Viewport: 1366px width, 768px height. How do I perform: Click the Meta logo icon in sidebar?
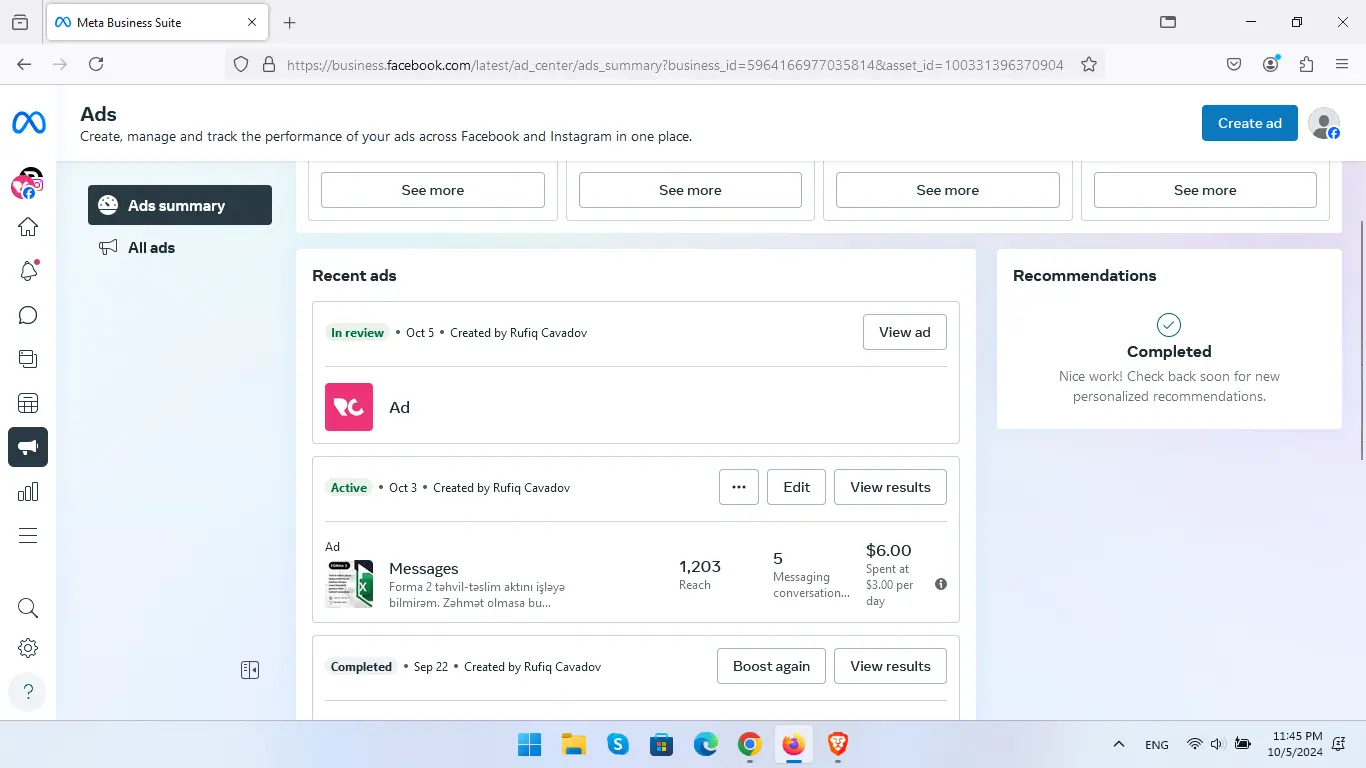tap(28, 123)
